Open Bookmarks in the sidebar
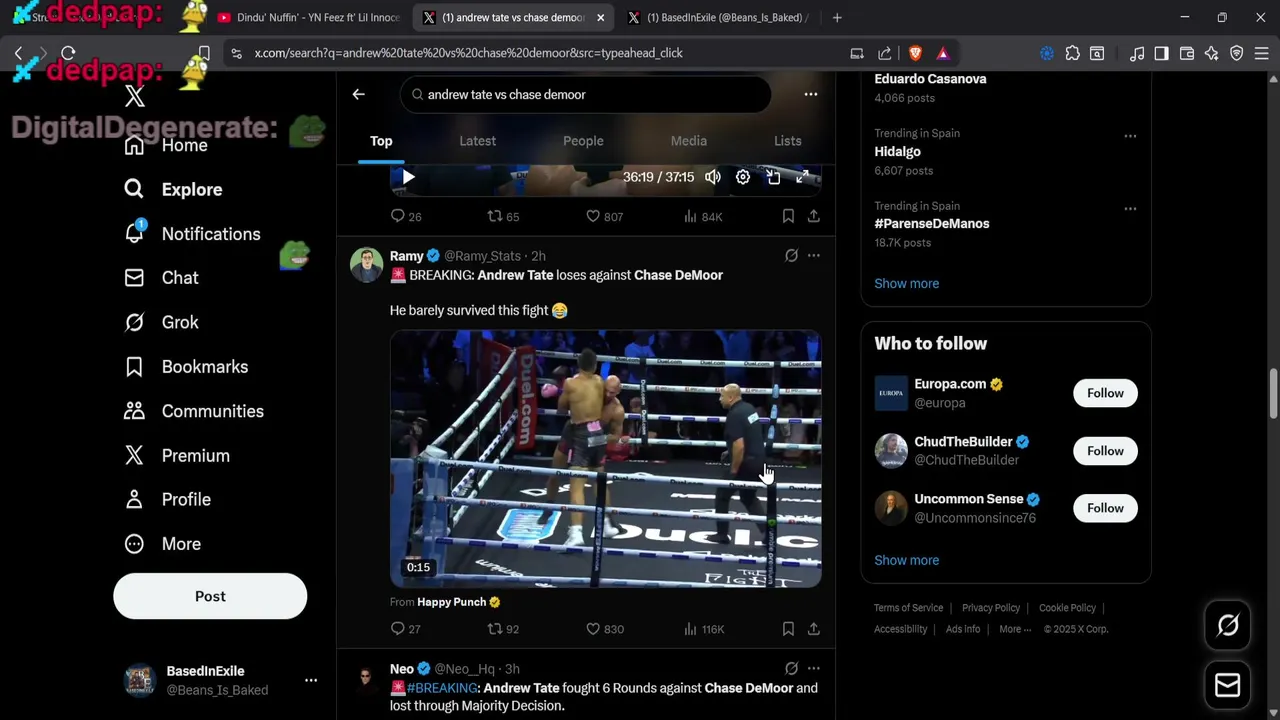This screenshot has width=1280, height=720. (186, 367)
